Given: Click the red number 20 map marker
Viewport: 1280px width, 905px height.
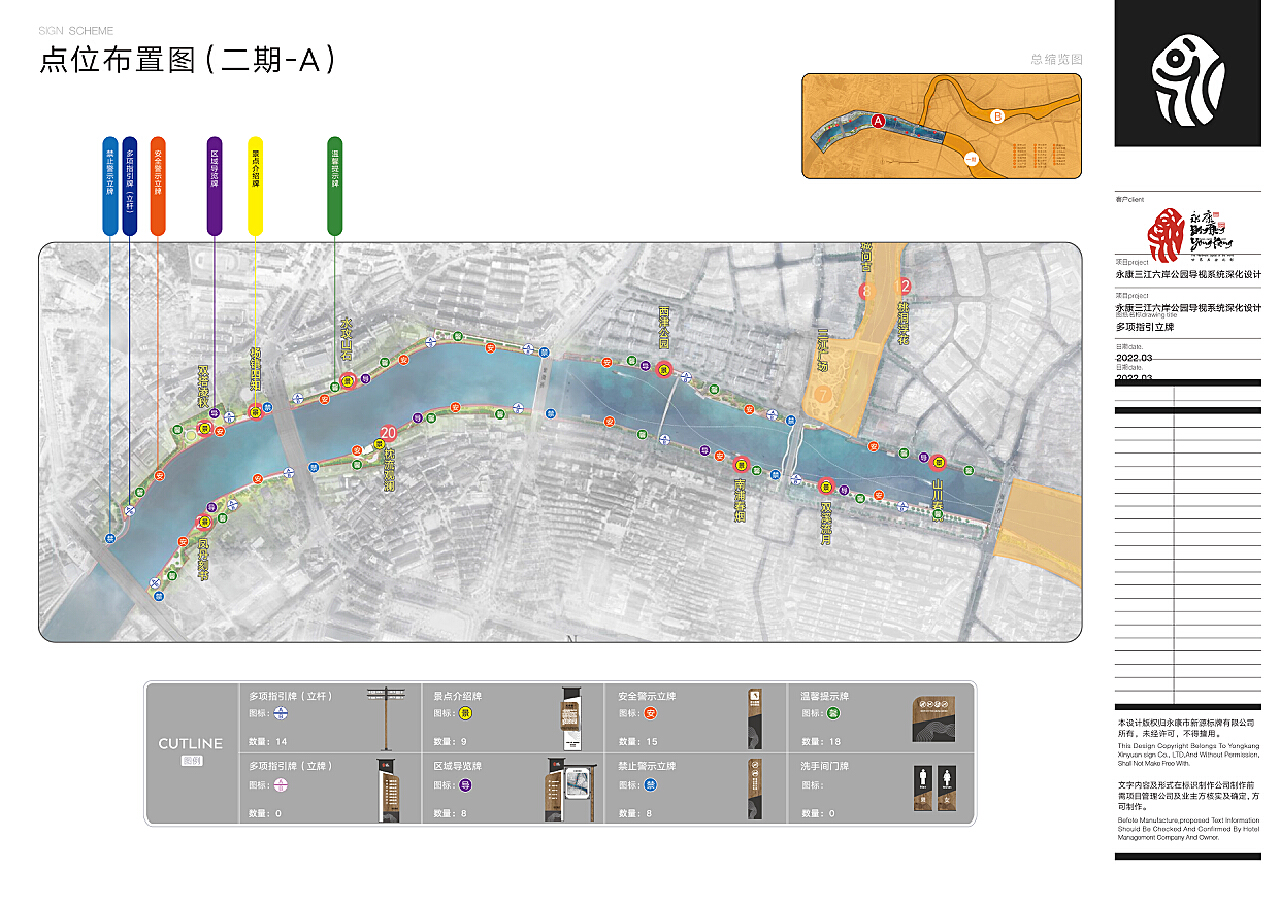Looking at the screenshot, I should coord(388,433).
